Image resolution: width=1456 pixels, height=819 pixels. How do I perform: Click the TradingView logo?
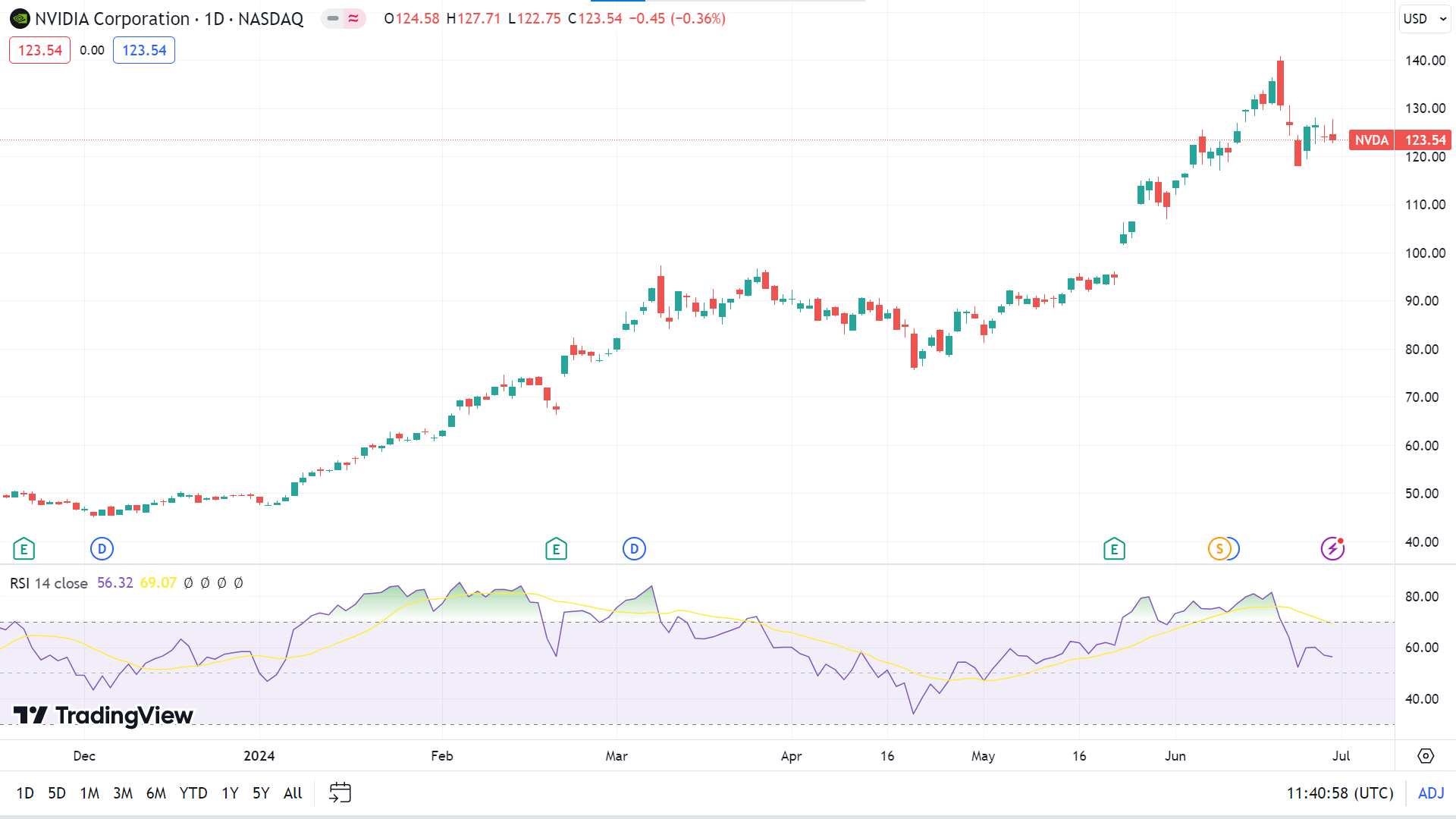point(103,715)
